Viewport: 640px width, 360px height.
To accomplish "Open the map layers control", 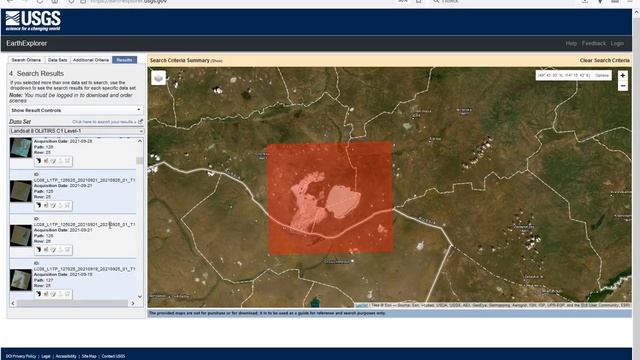I will 158,78.
